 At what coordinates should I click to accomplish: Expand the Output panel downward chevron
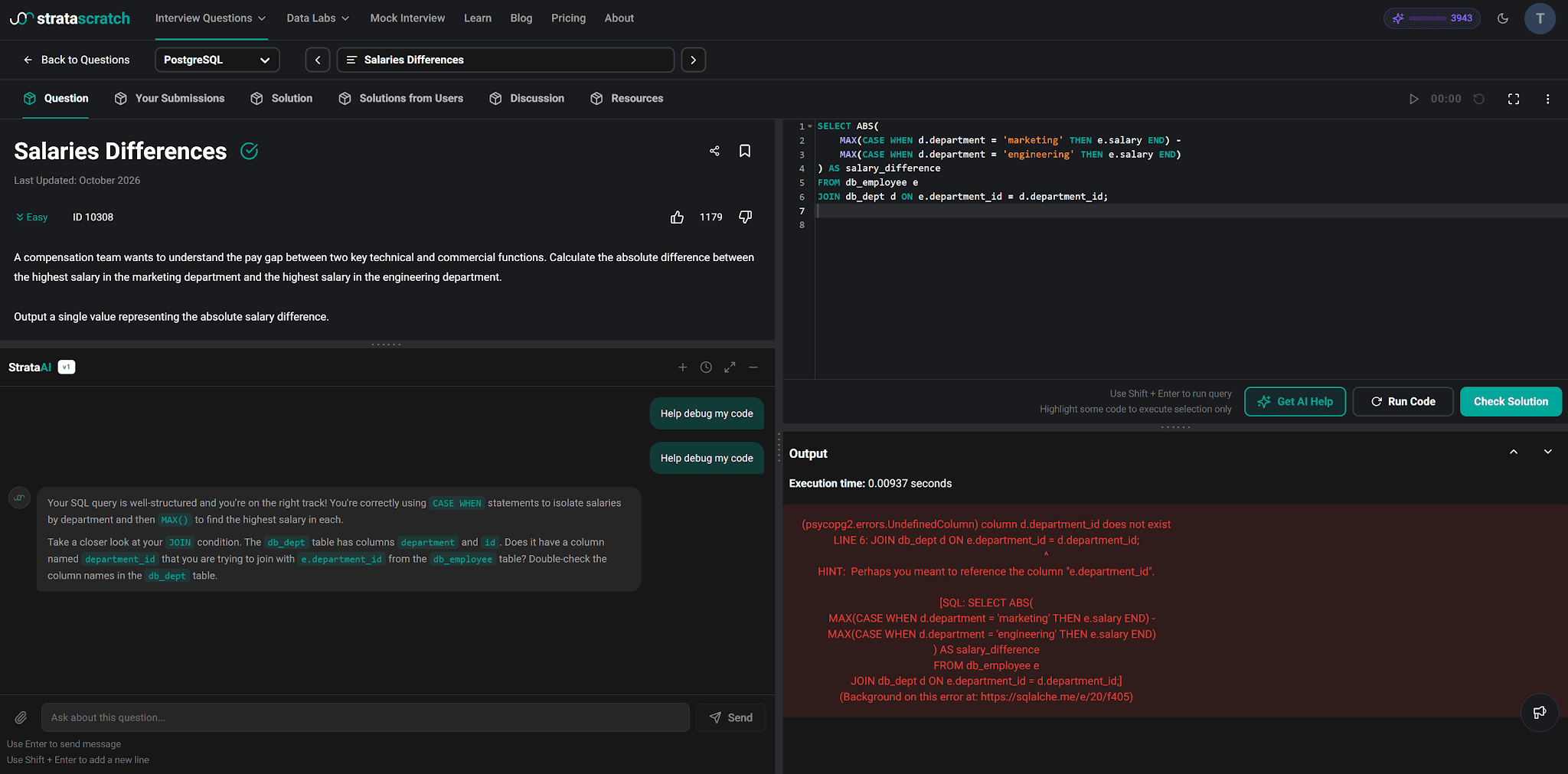click(1547, 452)
